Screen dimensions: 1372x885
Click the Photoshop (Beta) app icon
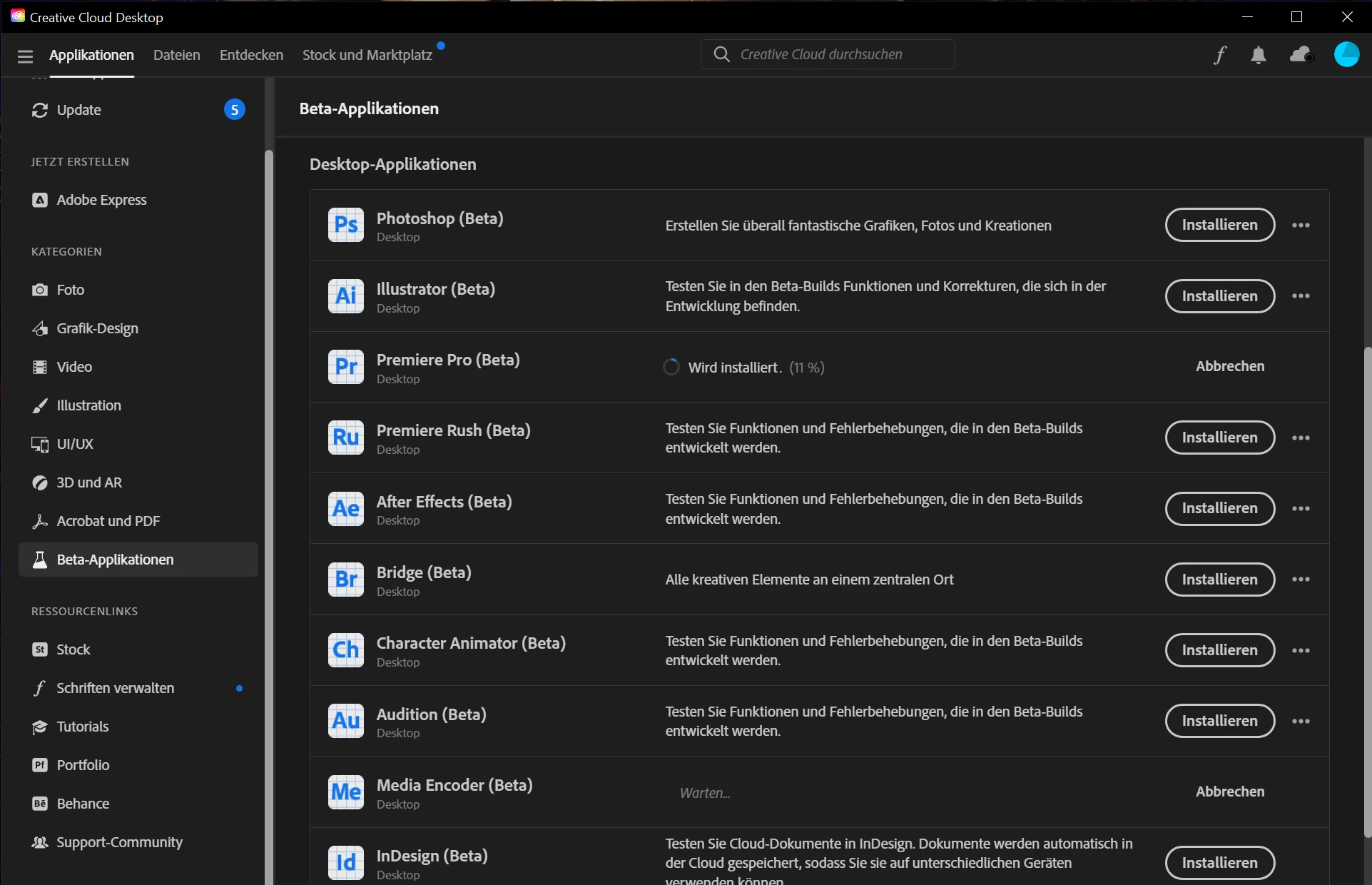[x=346, y=225]
